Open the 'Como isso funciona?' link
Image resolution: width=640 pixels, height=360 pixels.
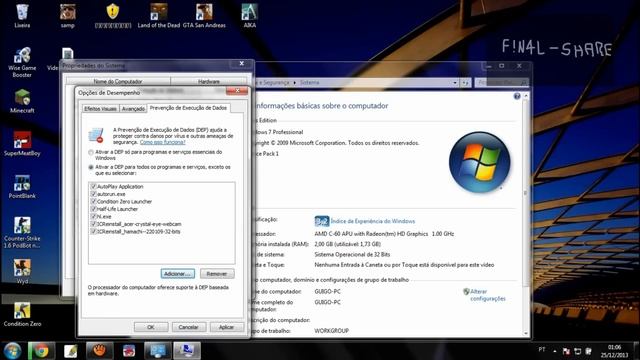(162, 142)
